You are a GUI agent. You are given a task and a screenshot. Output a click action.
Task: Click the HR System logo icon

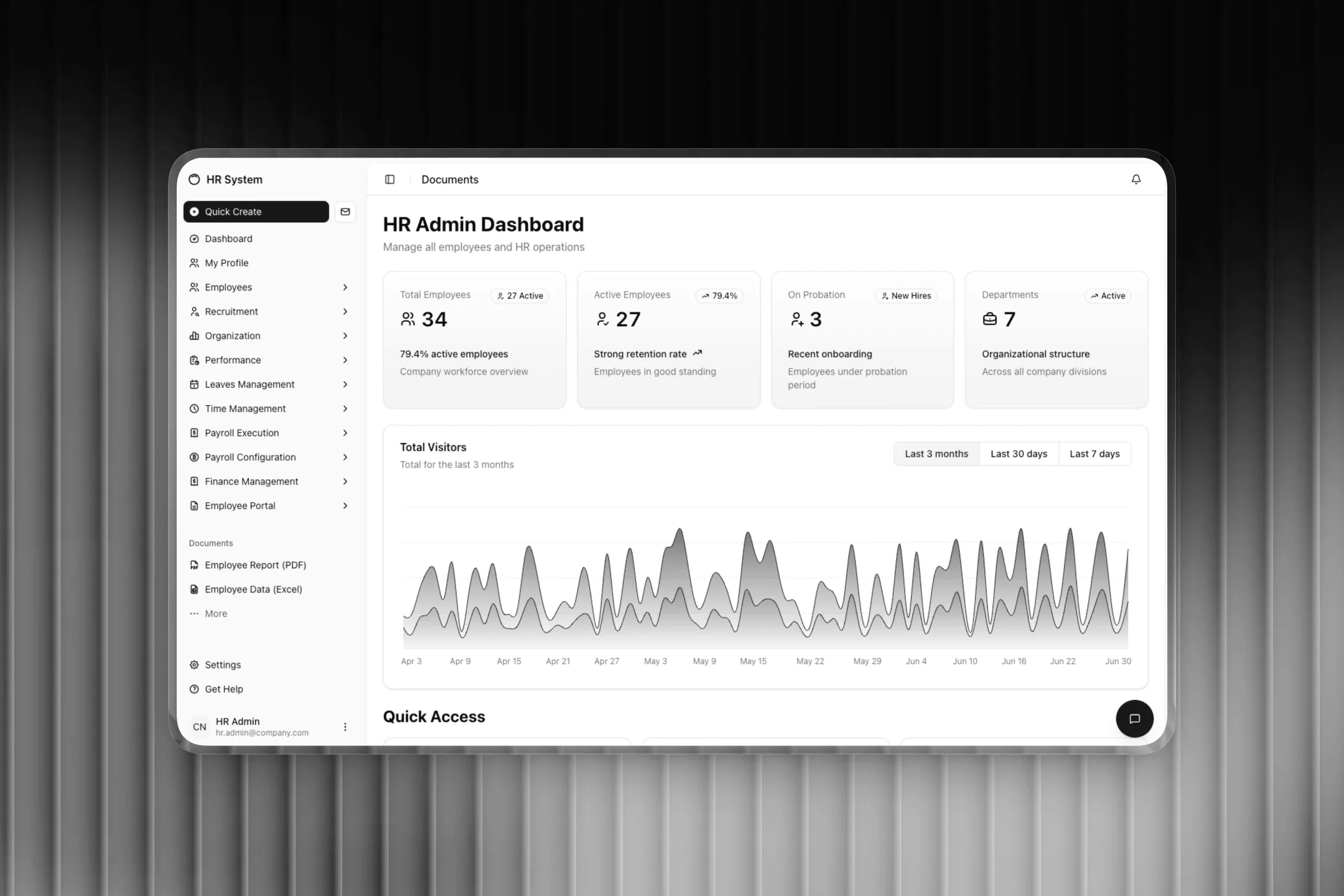(195, 179)
